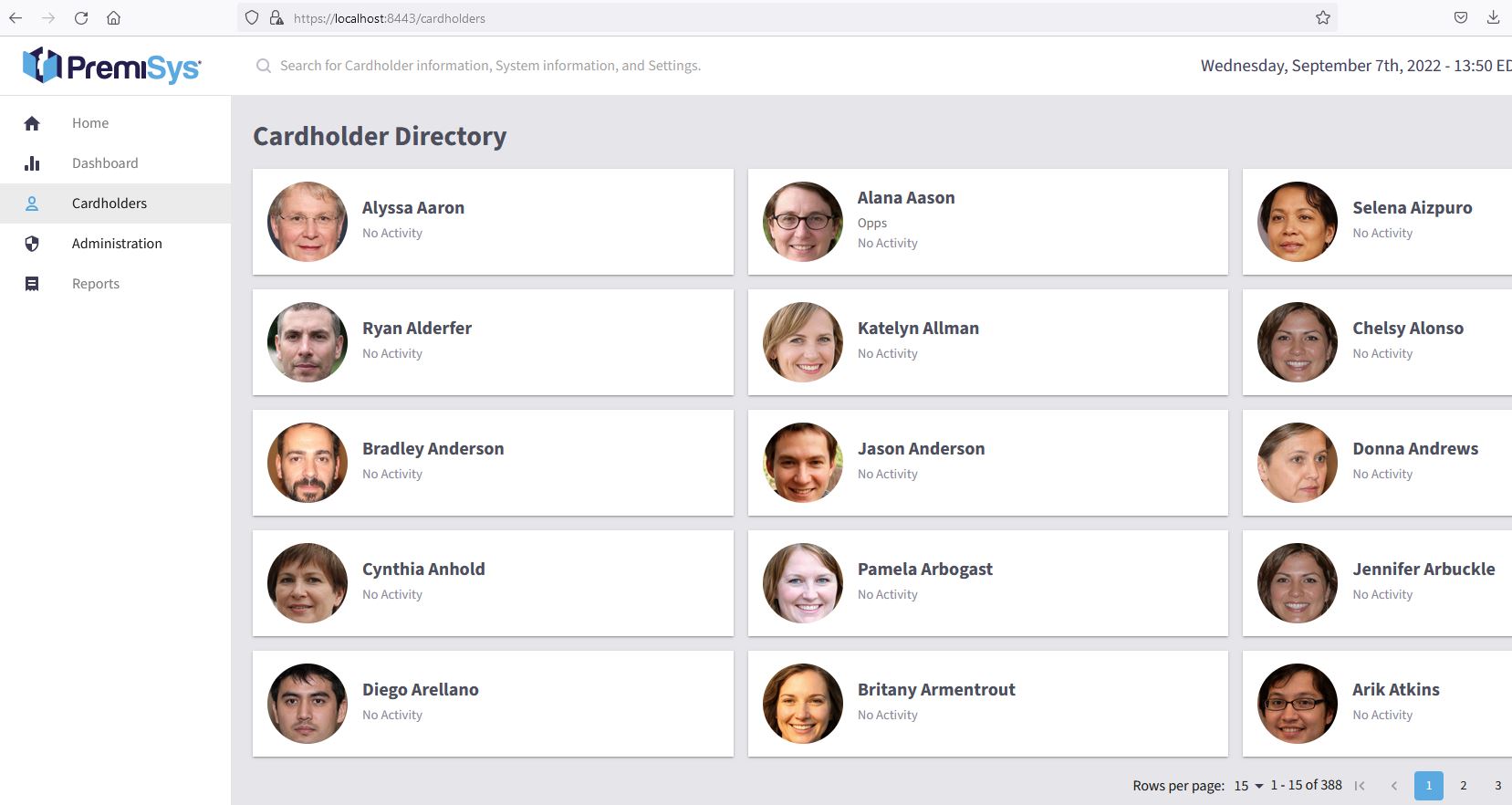
Task: Open Diego Arellano's photo
Action: click(x=308, y=704)
